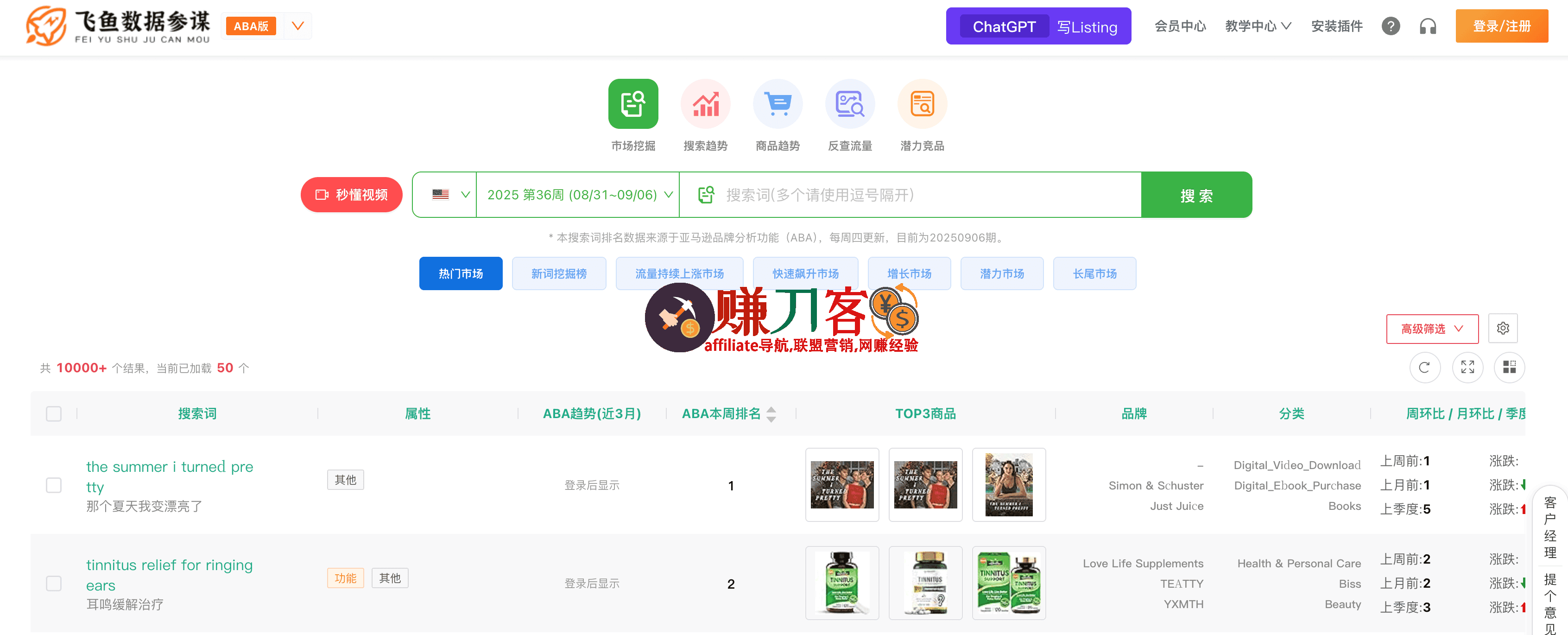This screenshot has width=1568, height=635.
Task: Check the row checkbox for 'the summer i turned pretty'
Action: tap(54, 485)
